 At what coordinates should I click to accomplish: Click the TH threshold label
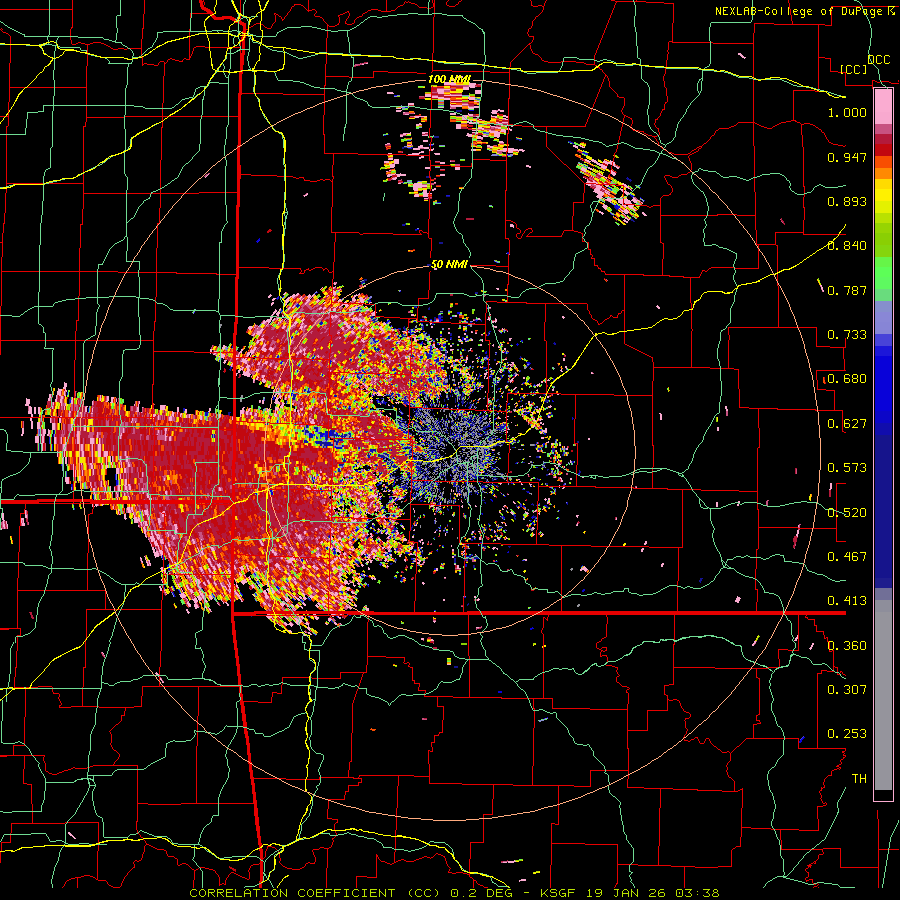coord(859,779)
